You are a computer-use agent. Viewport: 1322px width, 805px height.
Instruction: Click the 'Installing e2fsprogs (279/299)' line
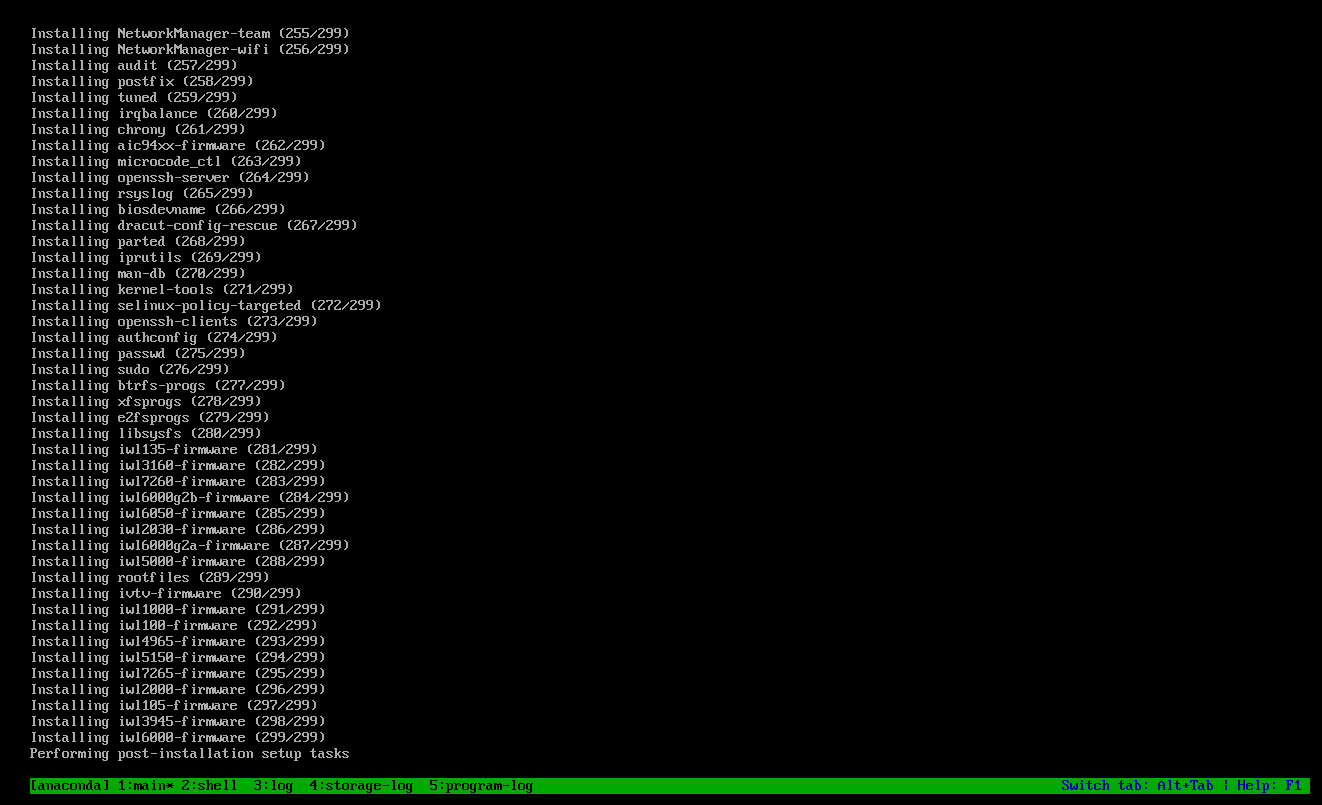(150, 418)
